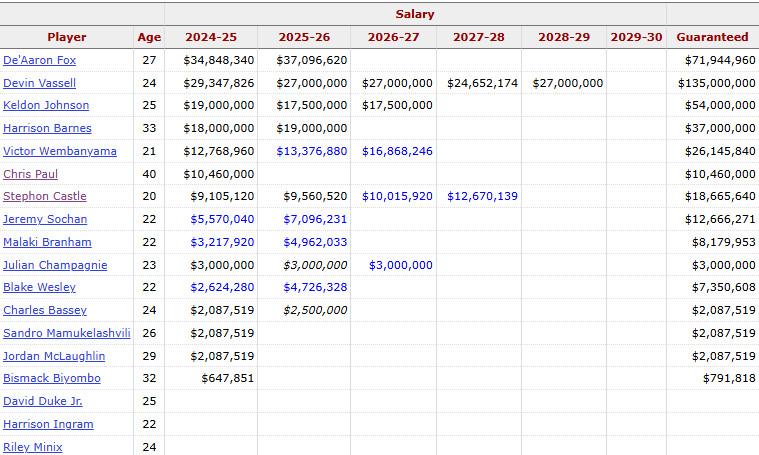
Task: Click Jeremy Sochan's blue $7,096,231 salary
Action: pyautogui.click(x=315, y=219)
